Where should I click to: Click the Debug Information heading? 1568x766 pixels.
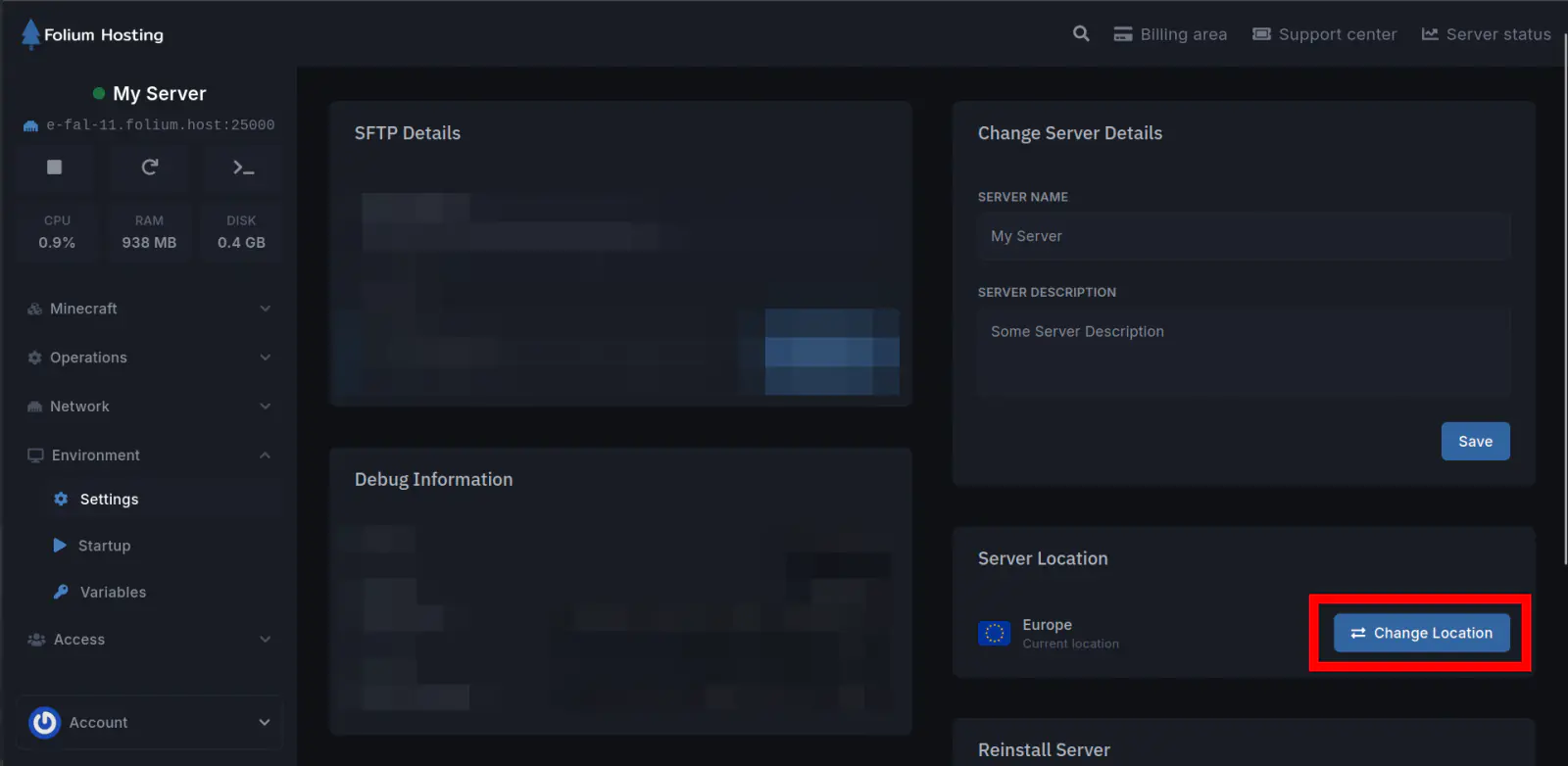[x=434, y=480]
